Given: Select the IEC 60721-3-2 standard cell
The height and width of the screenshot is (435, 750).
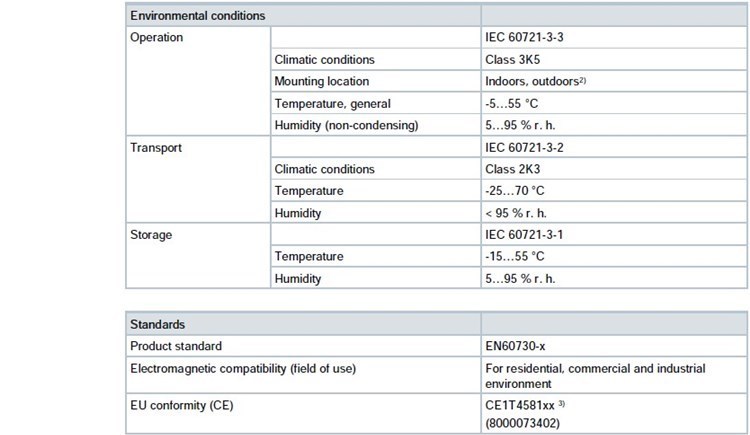Looking at the screenshot, I should [527, 147].
